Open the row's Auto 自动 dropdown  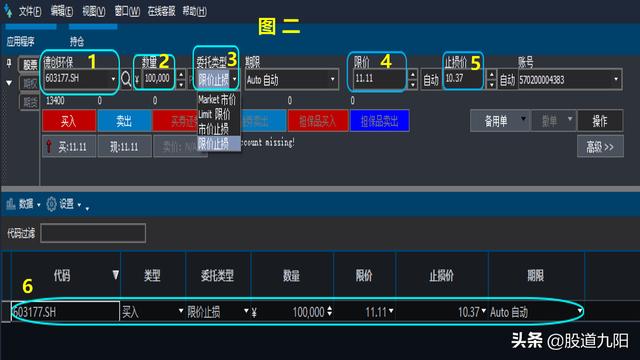[x=580, y=311]
